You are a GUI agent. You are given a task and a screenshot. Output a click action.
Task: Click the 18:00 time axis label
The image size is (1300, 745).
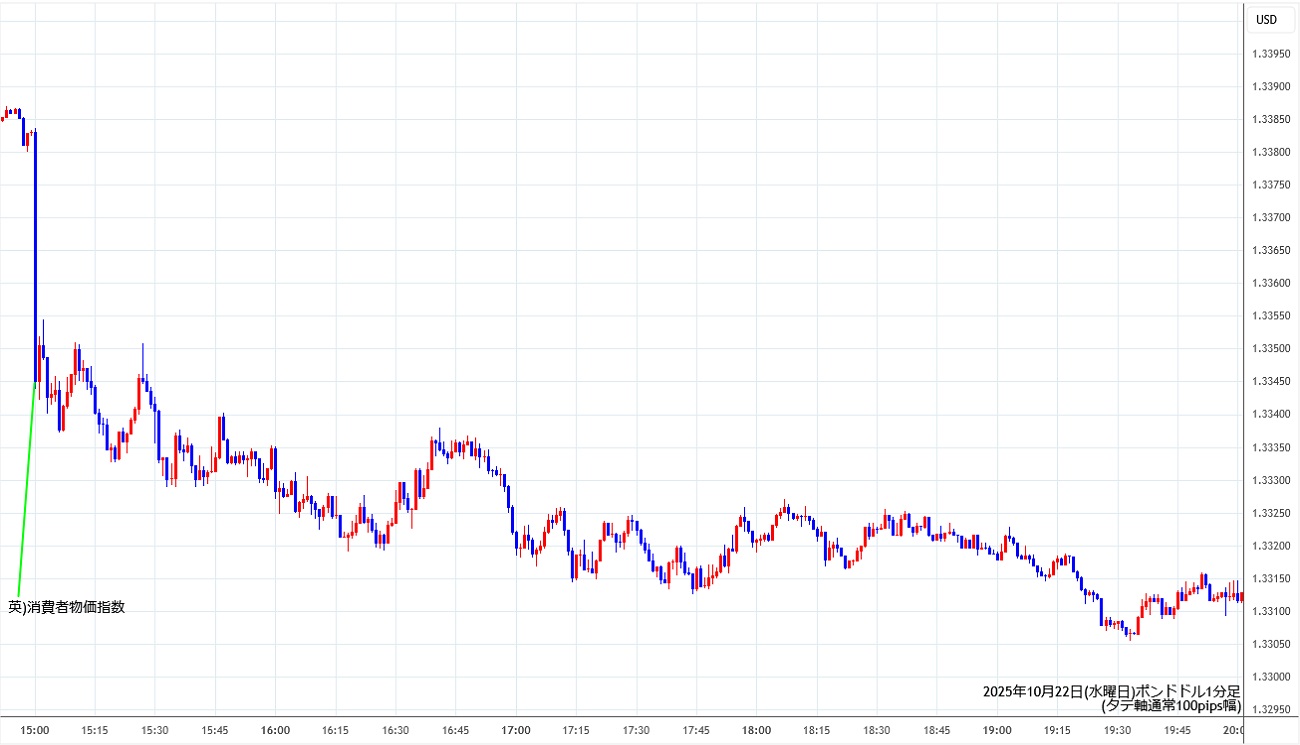coord(756,730)
